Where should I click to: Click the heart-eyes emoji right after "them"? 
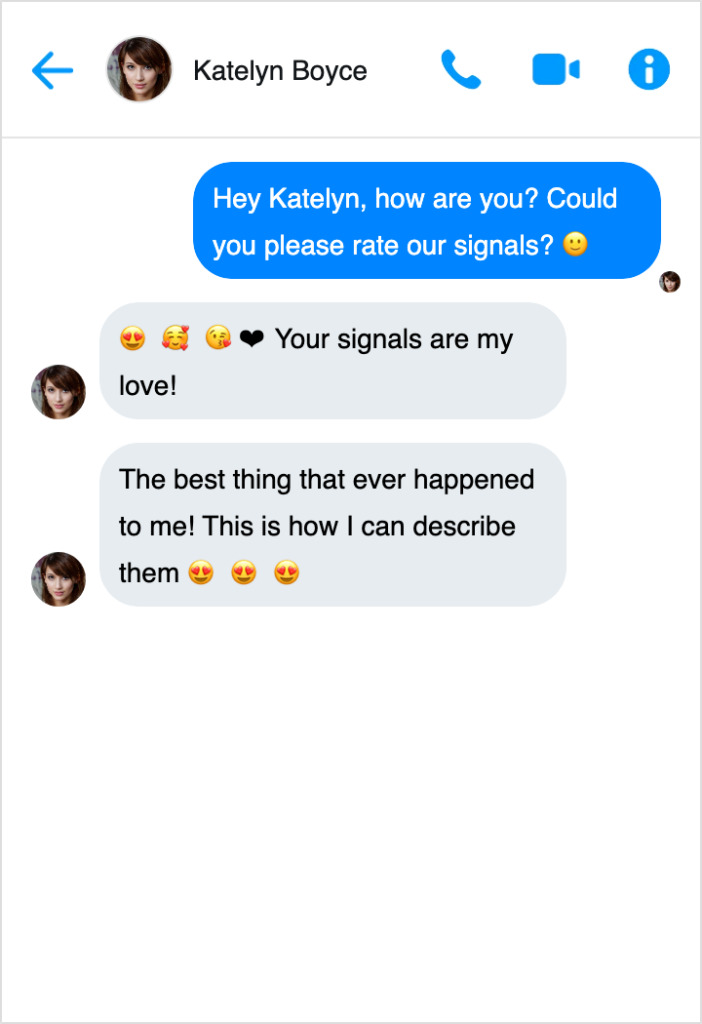(201, 573)
